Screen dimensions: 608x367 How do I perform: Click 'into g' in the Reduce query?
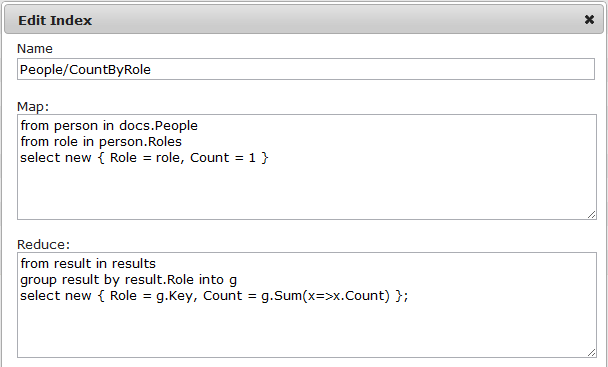coord(218,280)
